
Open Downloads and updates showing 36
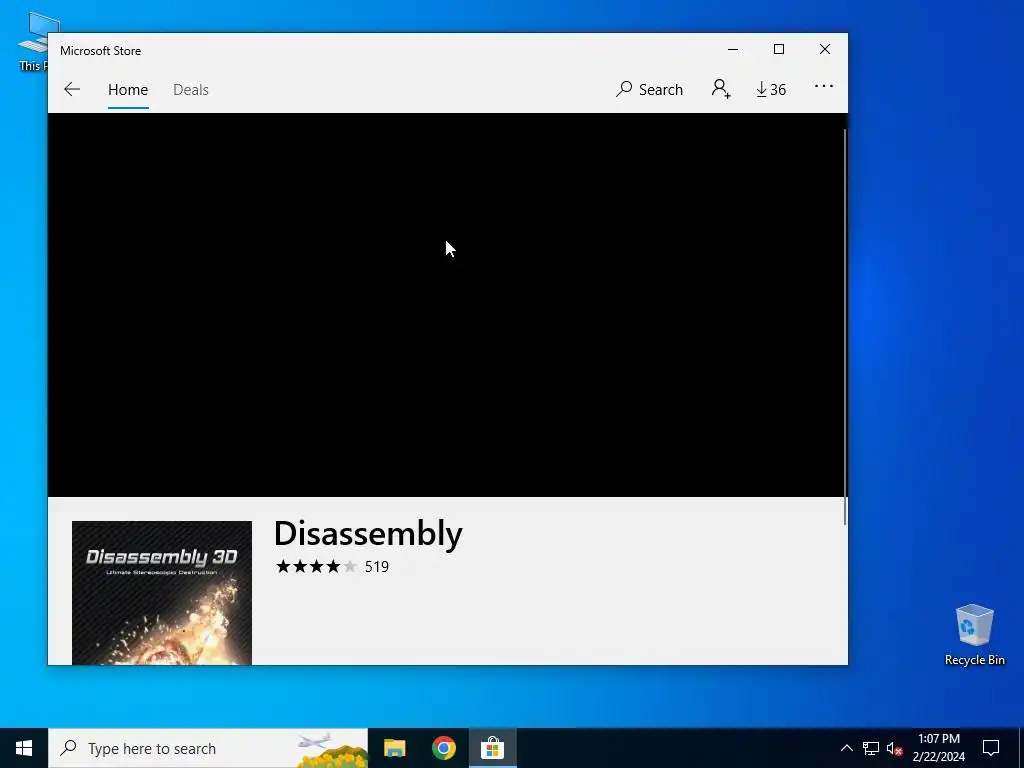coord(771,89)
